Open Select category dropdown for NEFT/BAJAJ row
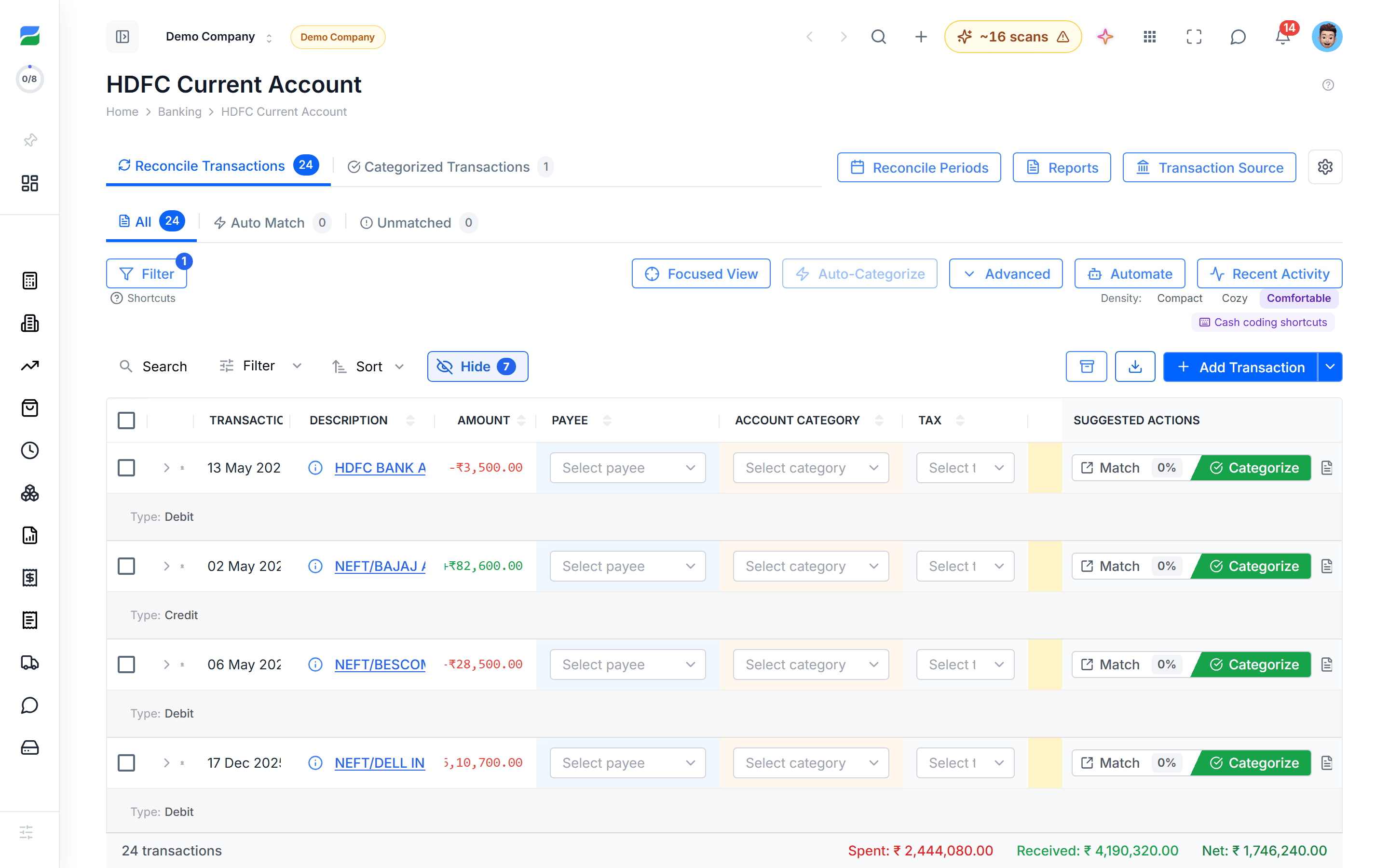The image size is (1389, 868). (810, 566)
